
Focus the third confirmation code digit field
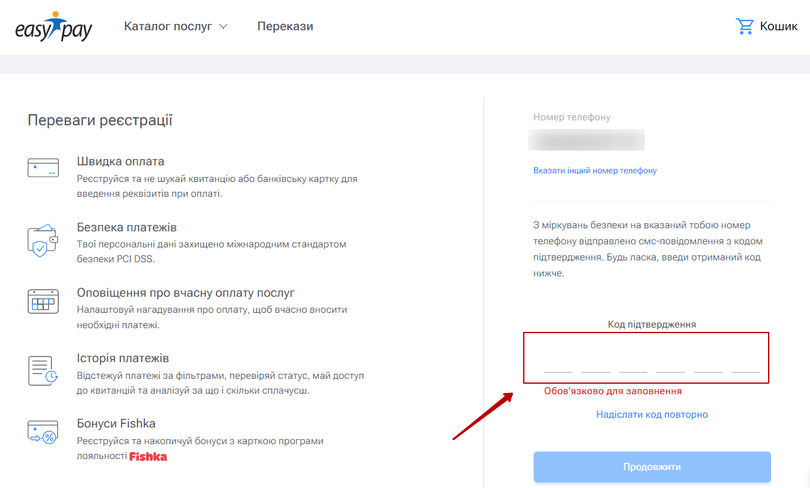(x=633, y=361)
